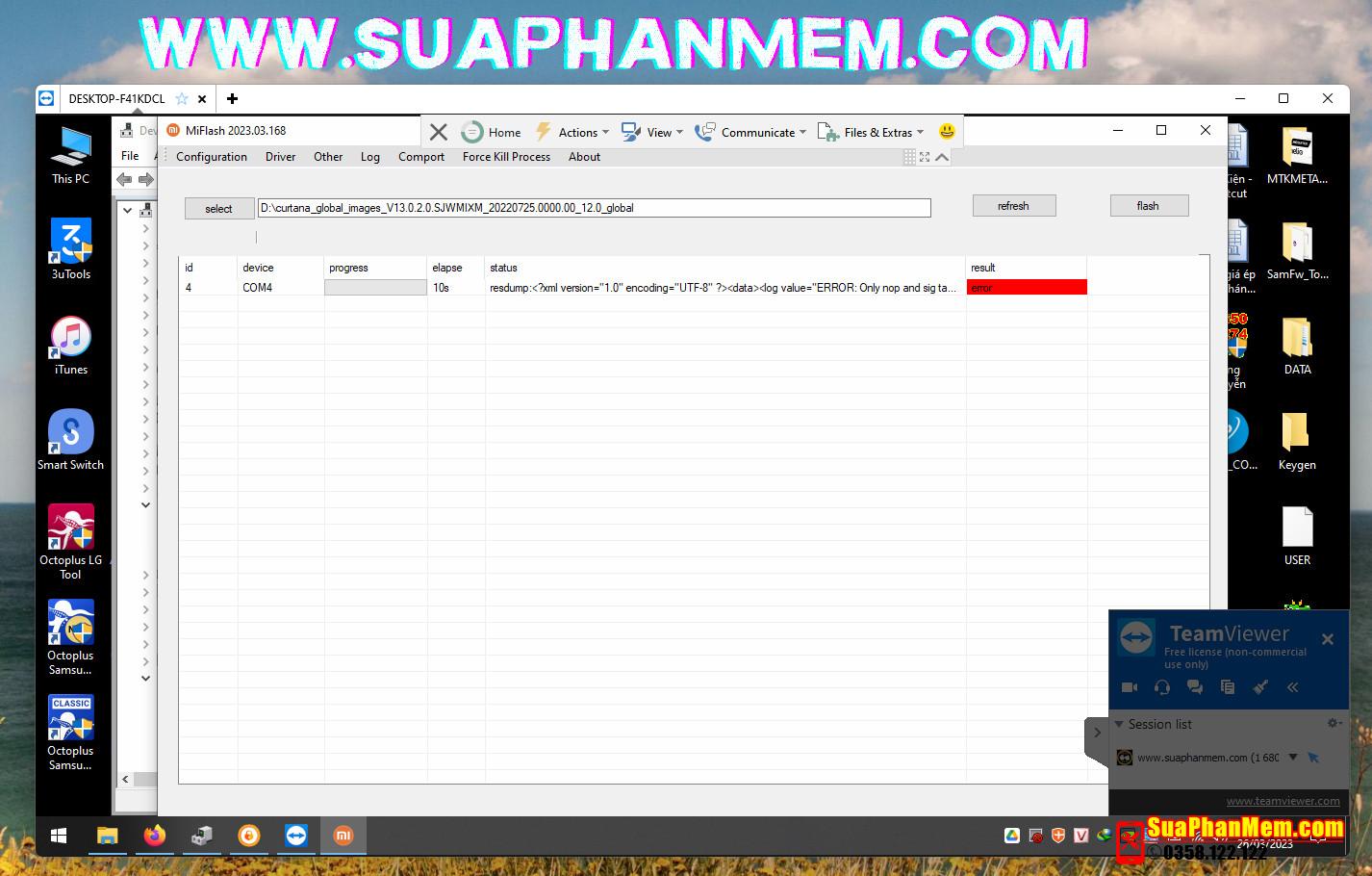1372x876 pixels.
Task: Click the firmware path input field
Action: click(x=594, y=208)
